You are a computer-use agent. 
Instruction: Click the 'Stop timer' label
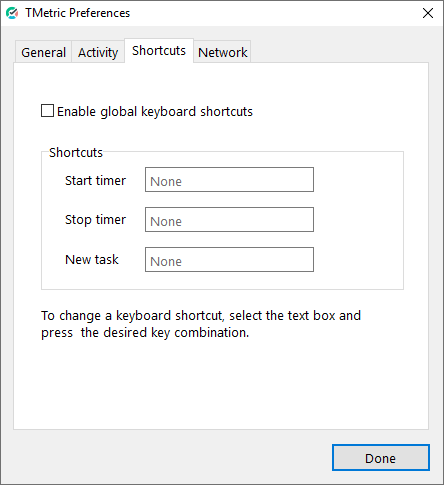coord(95,220)
